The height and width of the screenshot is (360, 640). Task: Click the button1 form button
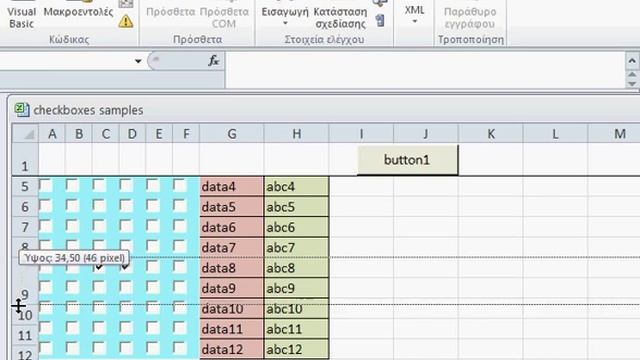[x=408, y=160]
